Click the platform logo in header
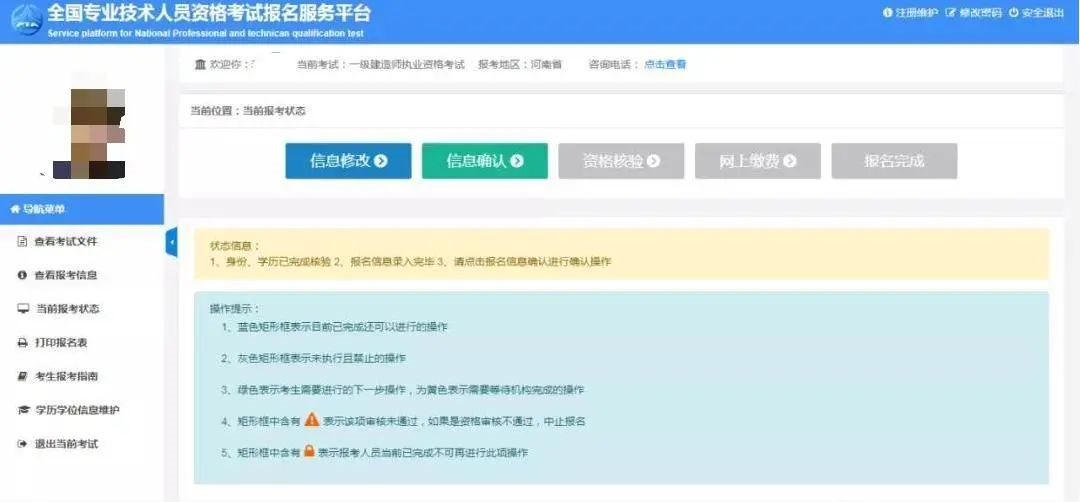The width and height of the screenshot is (1080, 502). click(24, 22)
